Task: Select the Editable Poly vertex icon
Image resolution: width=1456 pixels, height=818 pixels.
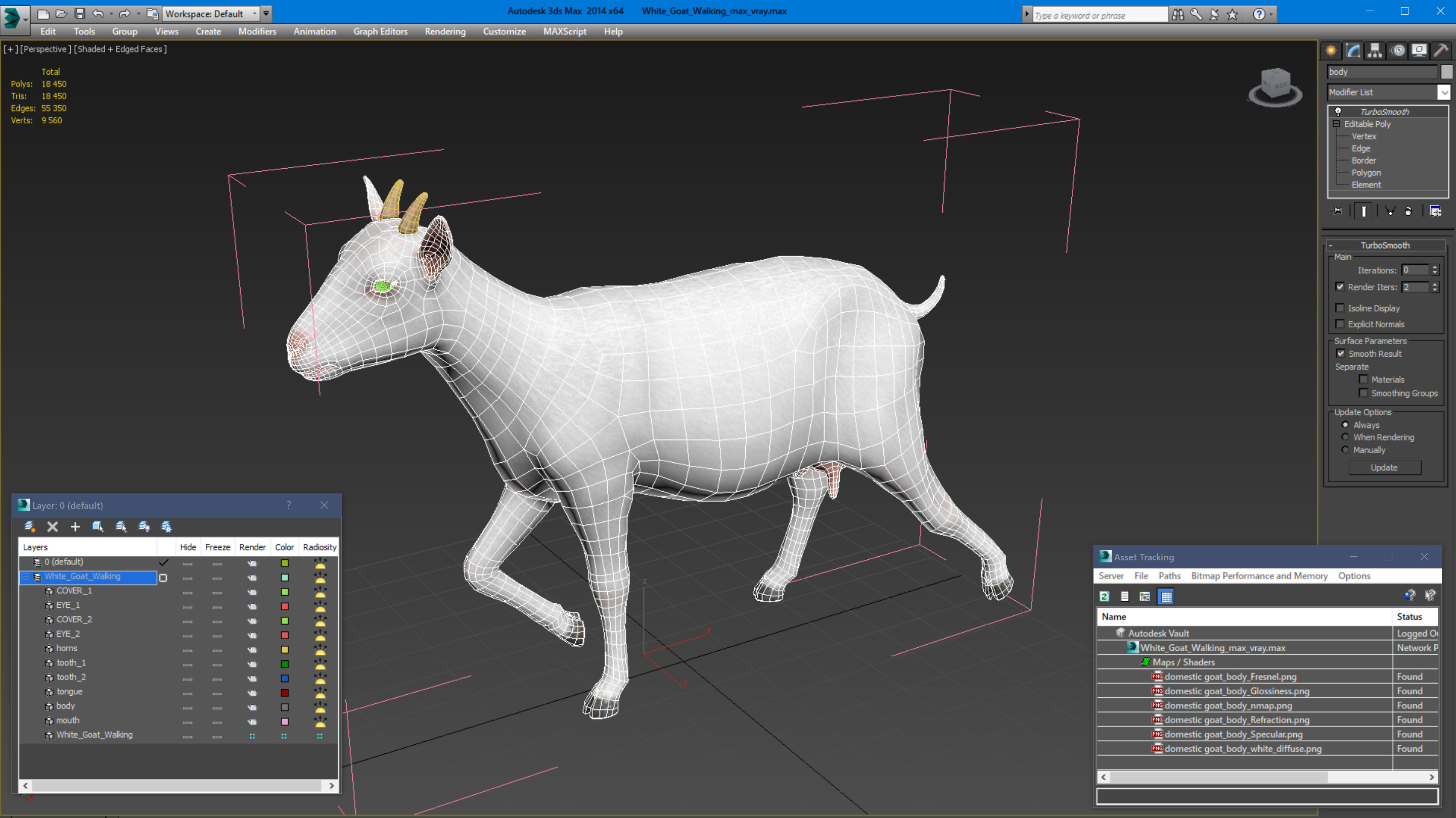Action: pyautogui.click(x=1364, y=136)
